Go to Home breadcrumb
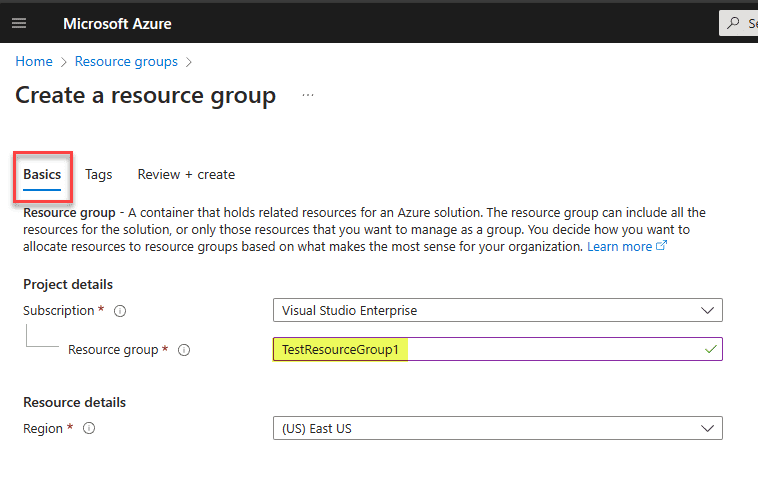 (34, 61)
